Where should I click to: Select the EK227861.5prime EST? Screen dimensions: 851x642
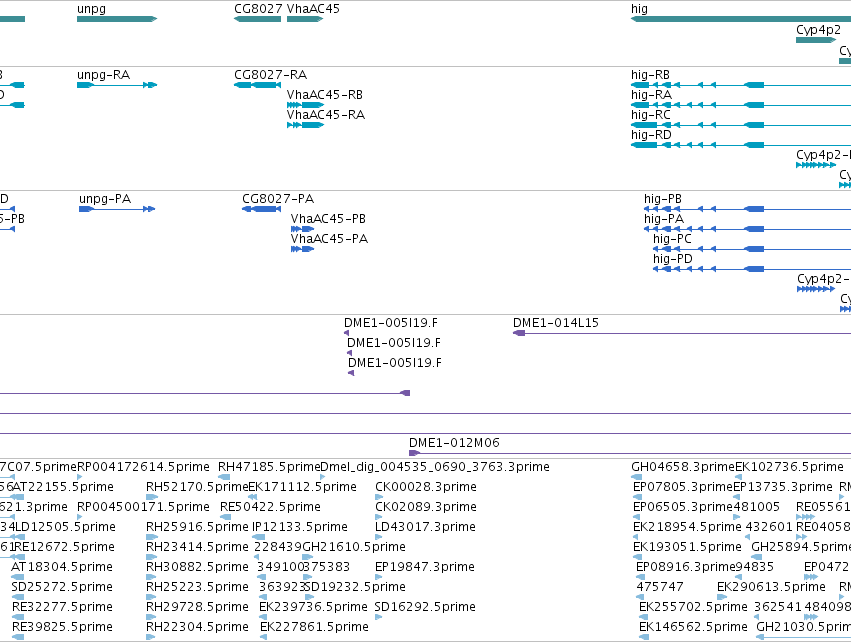click(x=263, y=637)
